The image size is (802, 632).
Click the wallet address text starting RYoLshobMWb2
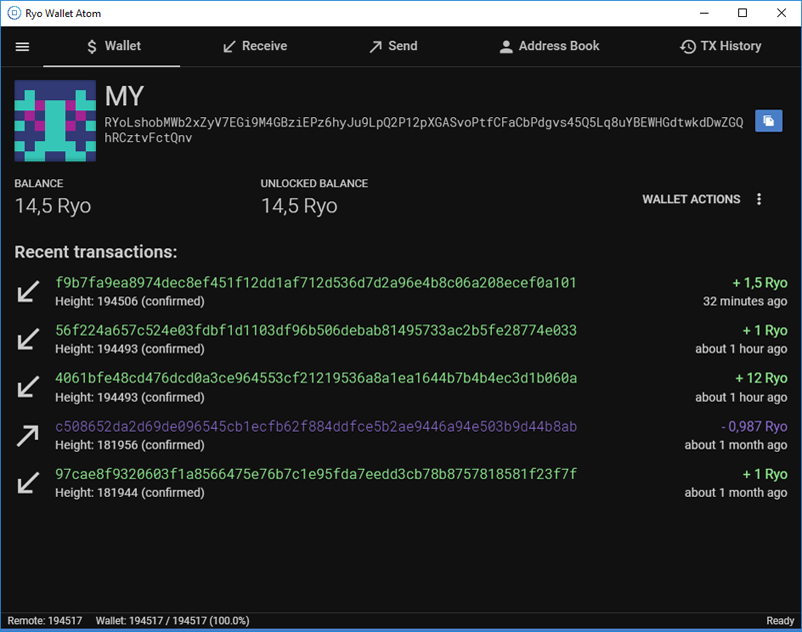424,130
